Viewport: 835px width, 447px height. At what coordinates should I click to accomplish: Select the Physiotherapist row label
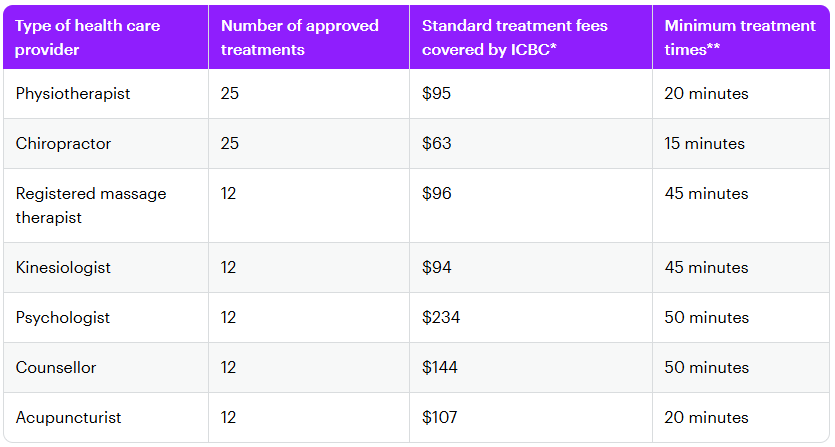tap(73, 94)
